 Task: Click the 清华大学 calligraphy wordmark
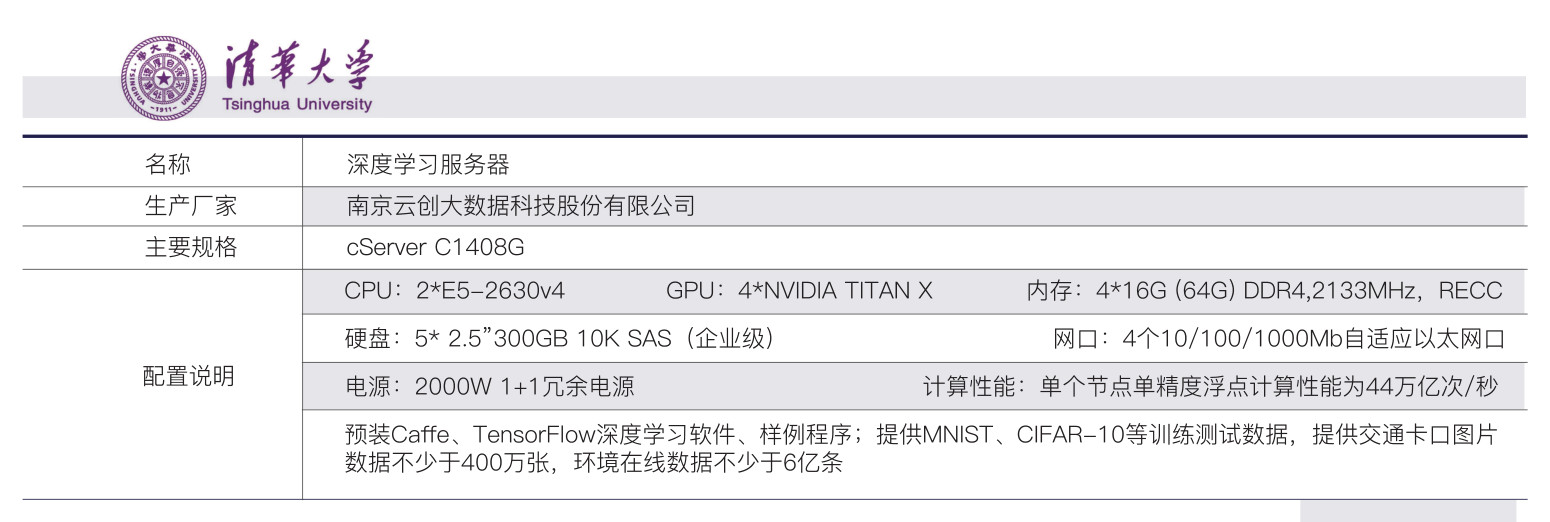coord(298,67)
